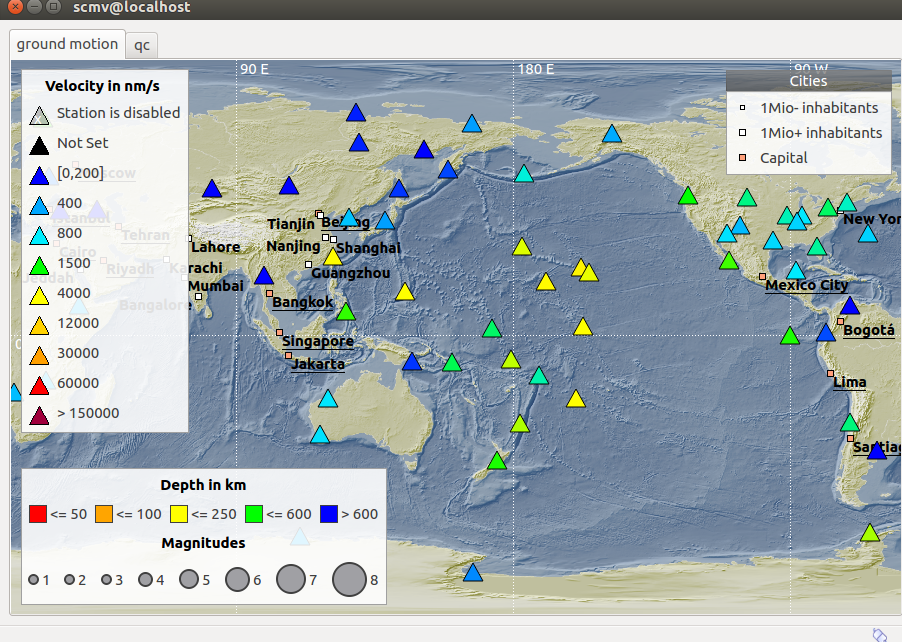Click the red 60000 legend triangle

coord(39,386)
